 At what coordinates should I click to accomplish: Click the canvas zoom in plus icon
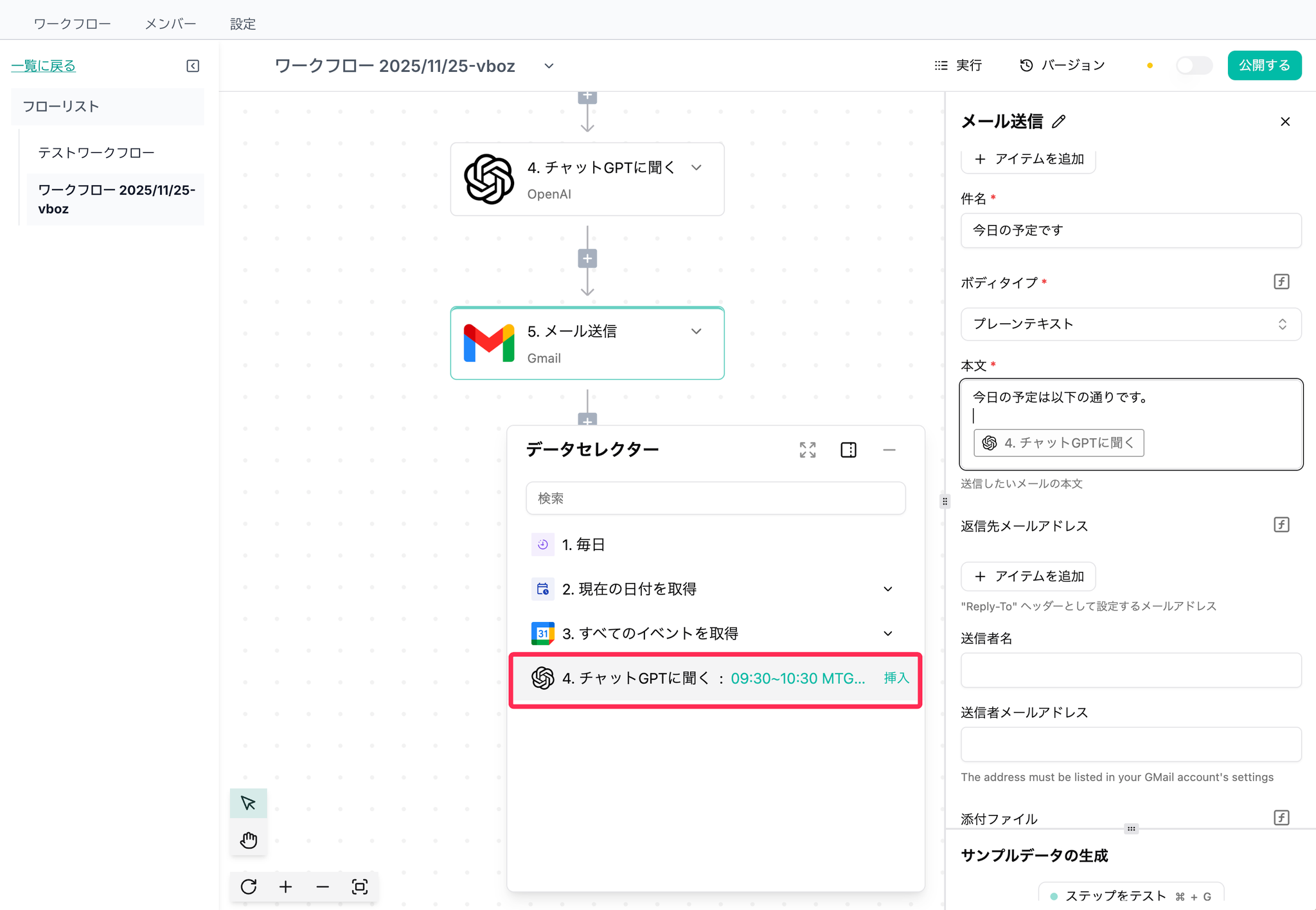[285, 887]
